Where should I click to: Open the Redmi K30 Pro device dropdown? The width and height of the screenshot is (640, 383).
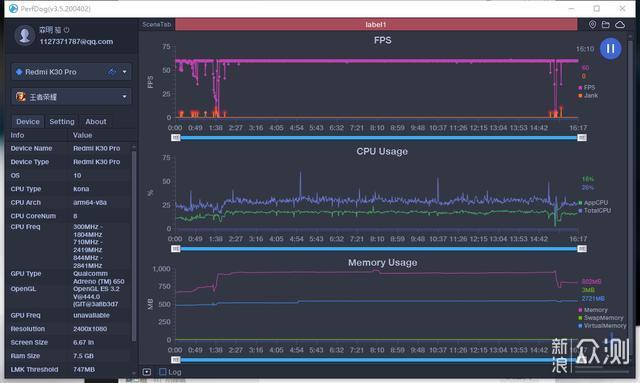point(124,72)
